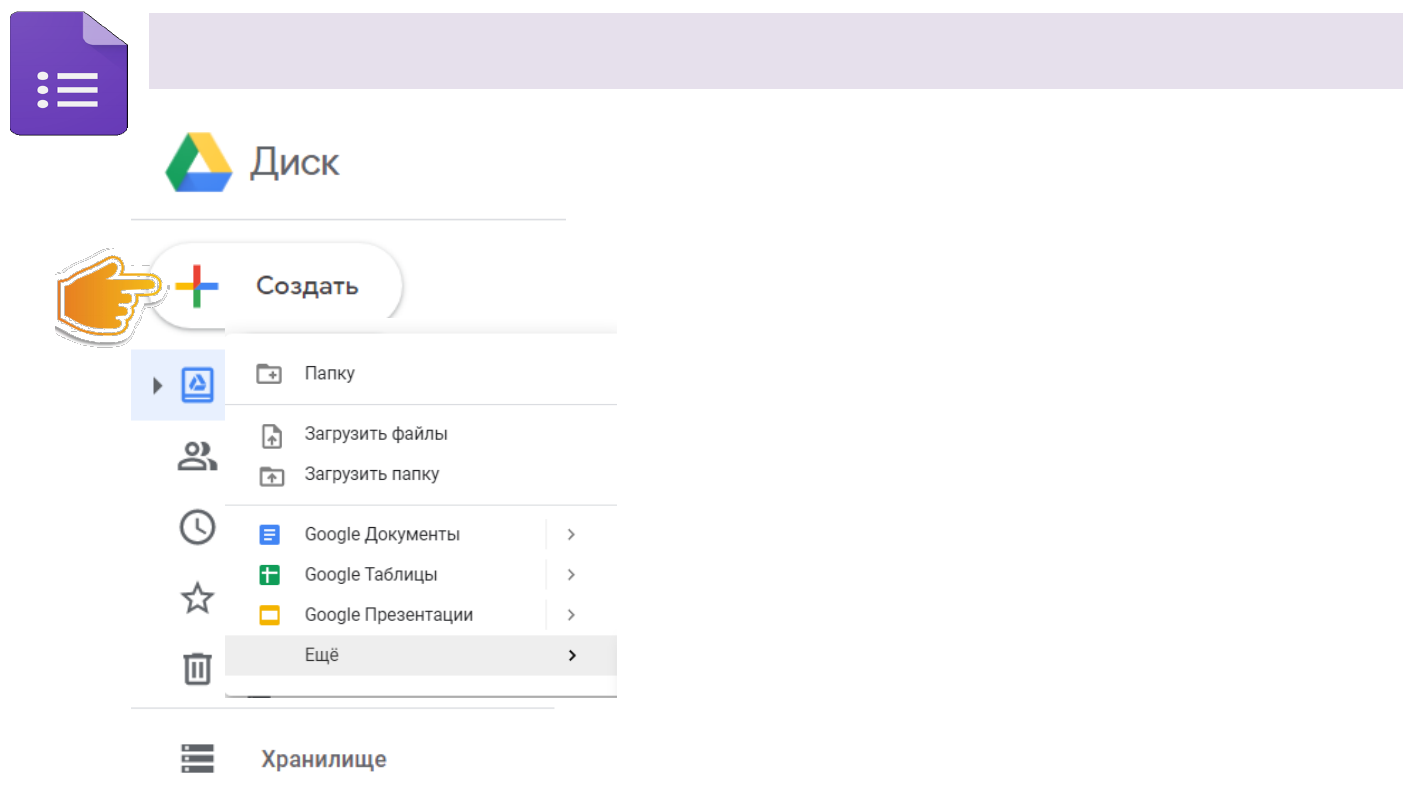Open Recent clock icon

pyautogui.click(x=197, y=527)
